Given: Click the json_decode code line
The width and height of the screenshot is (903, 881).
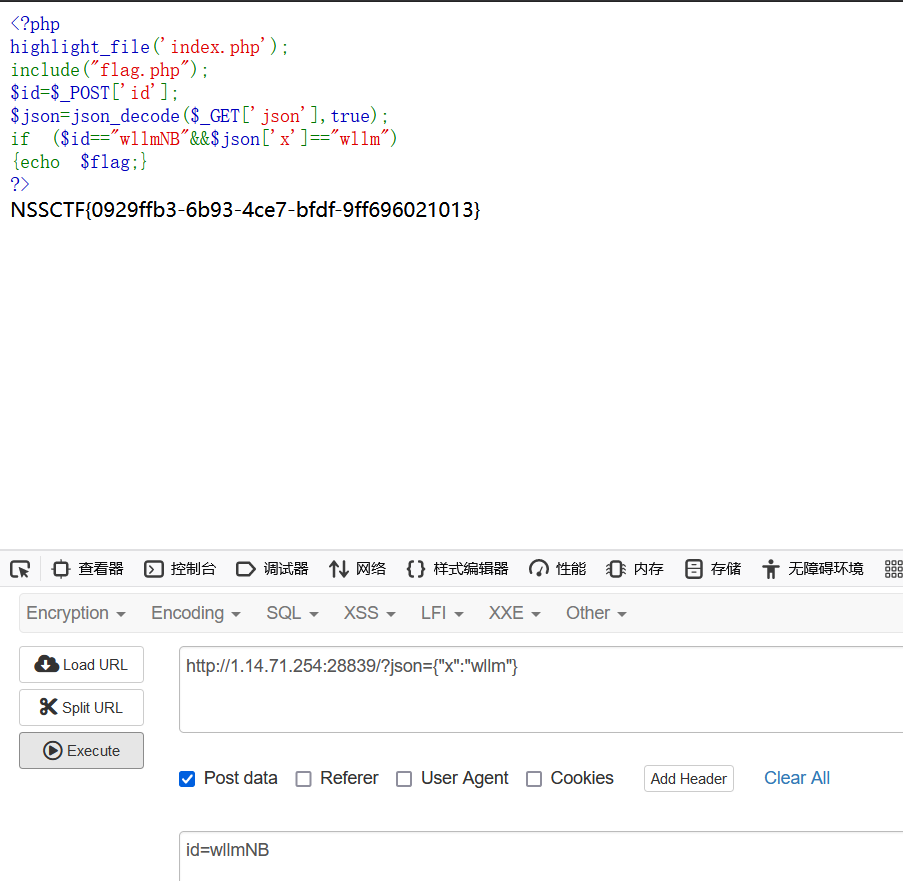Looking at the screenshot, I should click(199, 116).
